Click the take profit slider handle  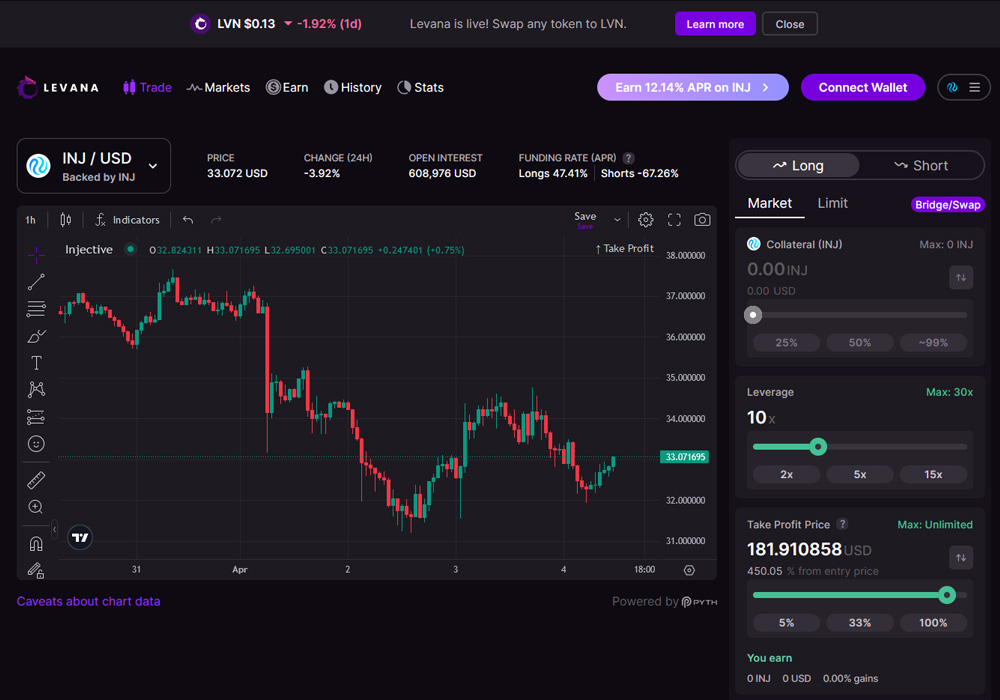[x=947, y=595]
